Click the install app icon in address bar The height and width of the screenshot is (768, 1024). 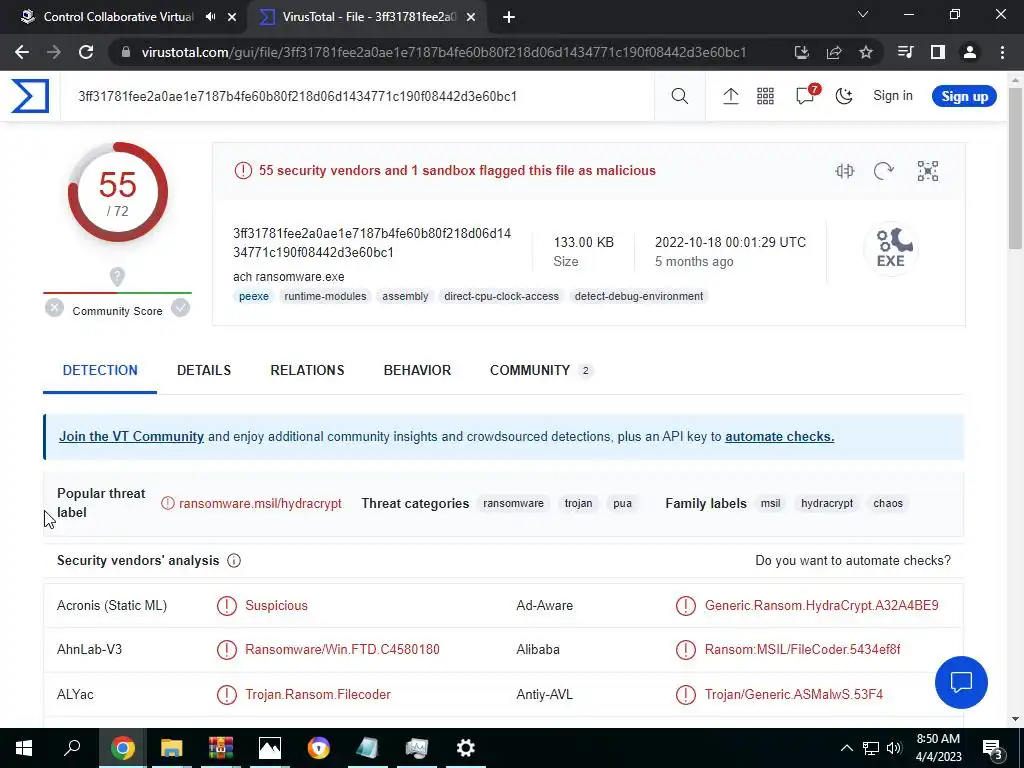[x=802, y=52]
